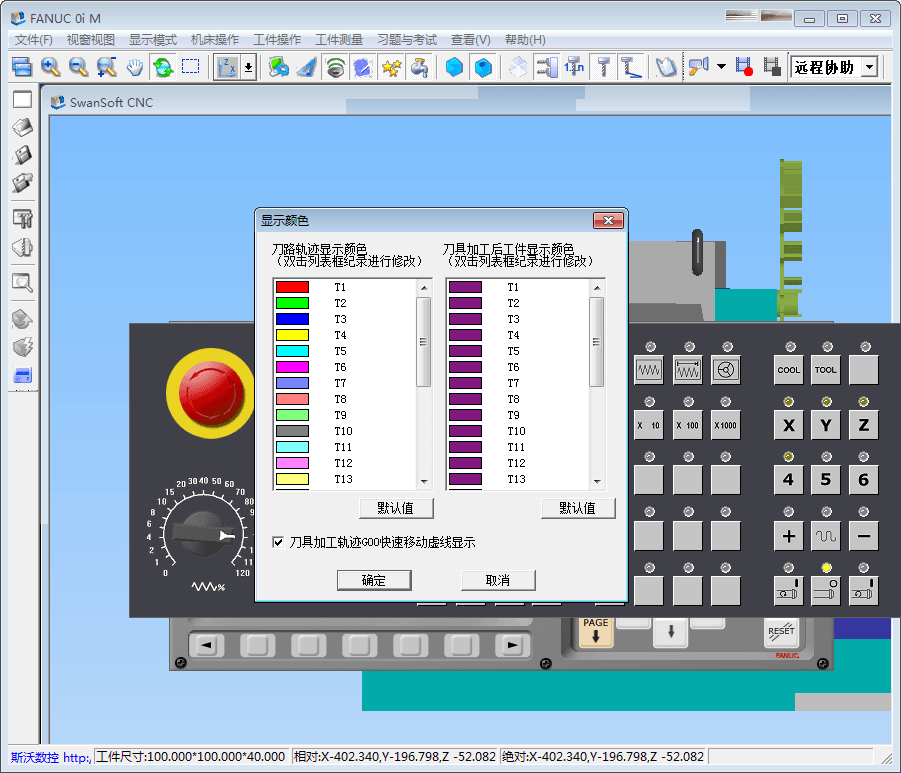Click the blue save layout icon at toolbar start
This screenshot has height=773, width=901.
pos(22,67)
